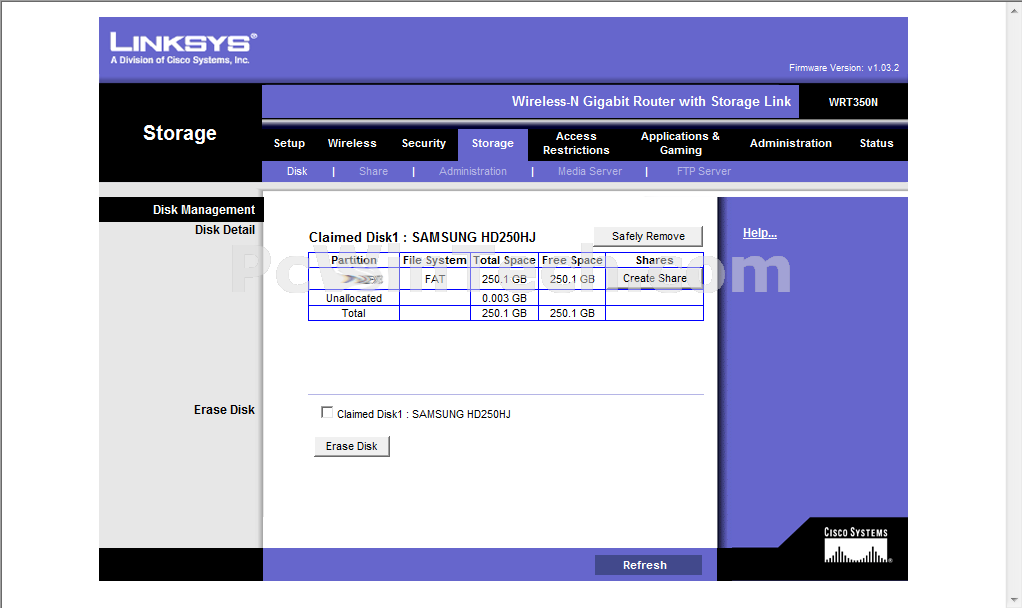Open Applications & Gaming tab

pos(680,143)
